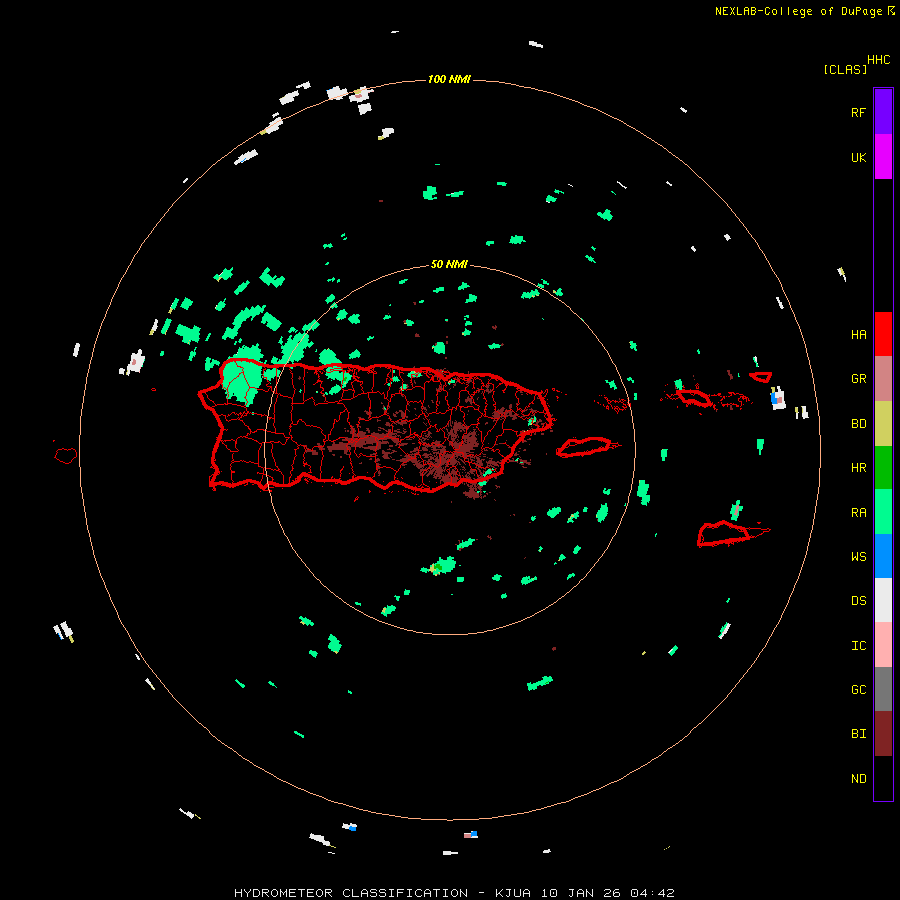Click the IC legend label
The height and width of the screenshot is (900, 900).
(x=858, y=646)
